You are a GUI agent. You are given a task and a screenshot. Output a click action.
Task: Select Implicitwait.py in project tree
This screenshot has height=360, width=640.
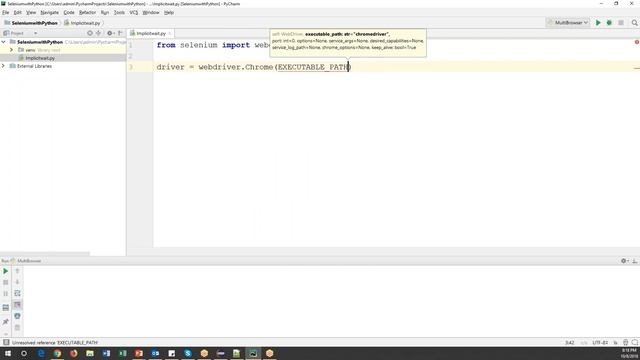click(40, 58)
